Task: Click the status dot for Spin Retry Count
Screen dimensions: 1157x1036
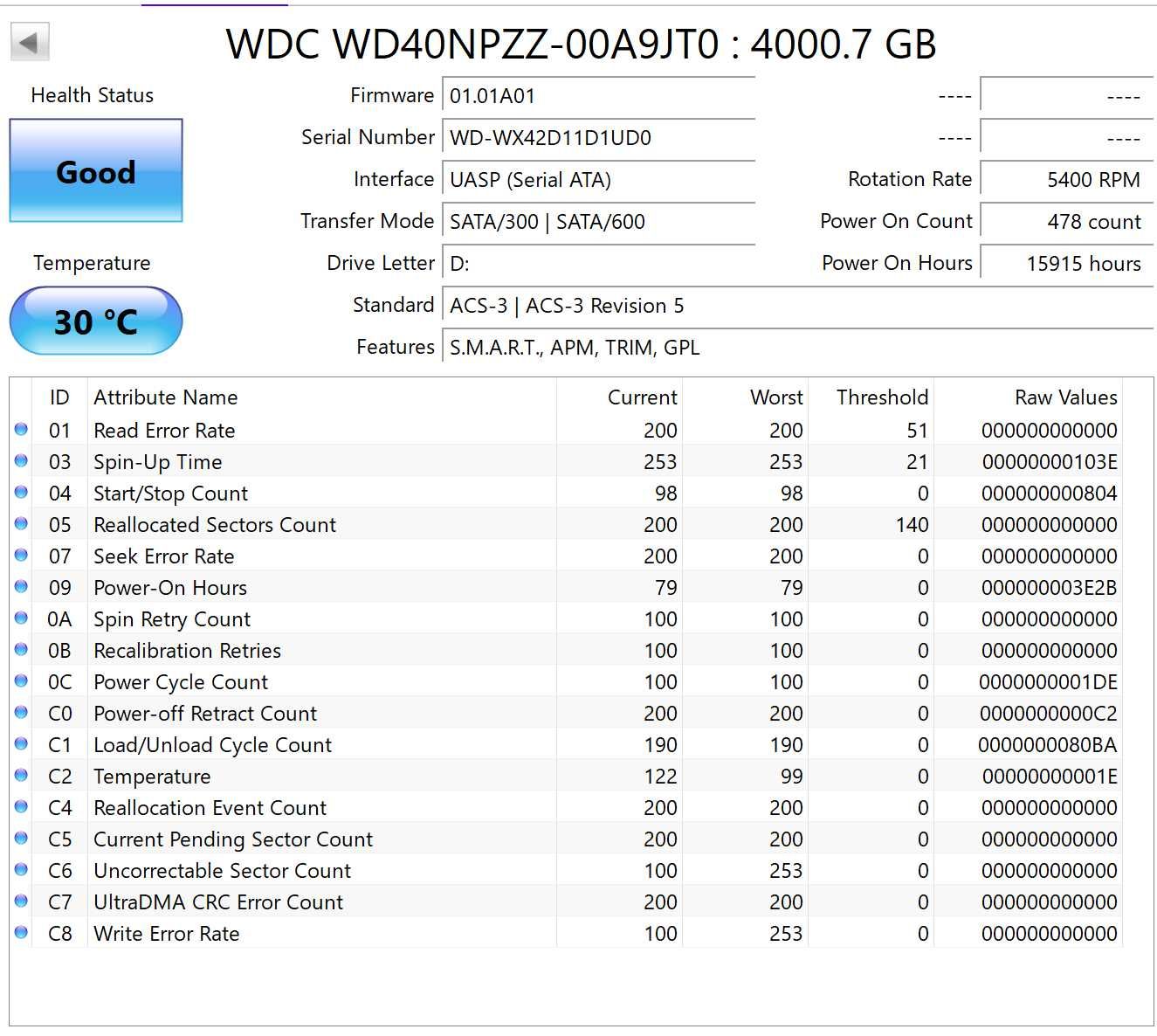Action: pyautogui.click(x=21, y=618)
